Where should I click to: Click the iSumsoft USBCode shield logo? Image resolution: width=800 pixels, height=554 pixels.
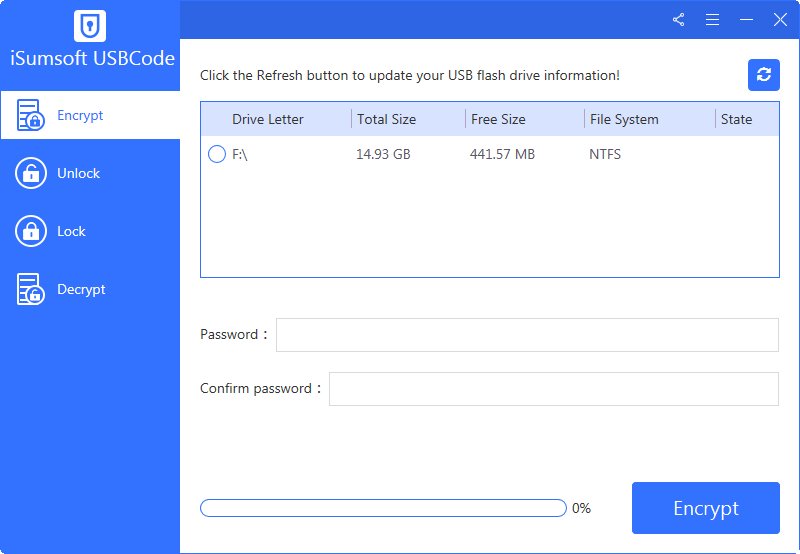click(x=90, y=25)
